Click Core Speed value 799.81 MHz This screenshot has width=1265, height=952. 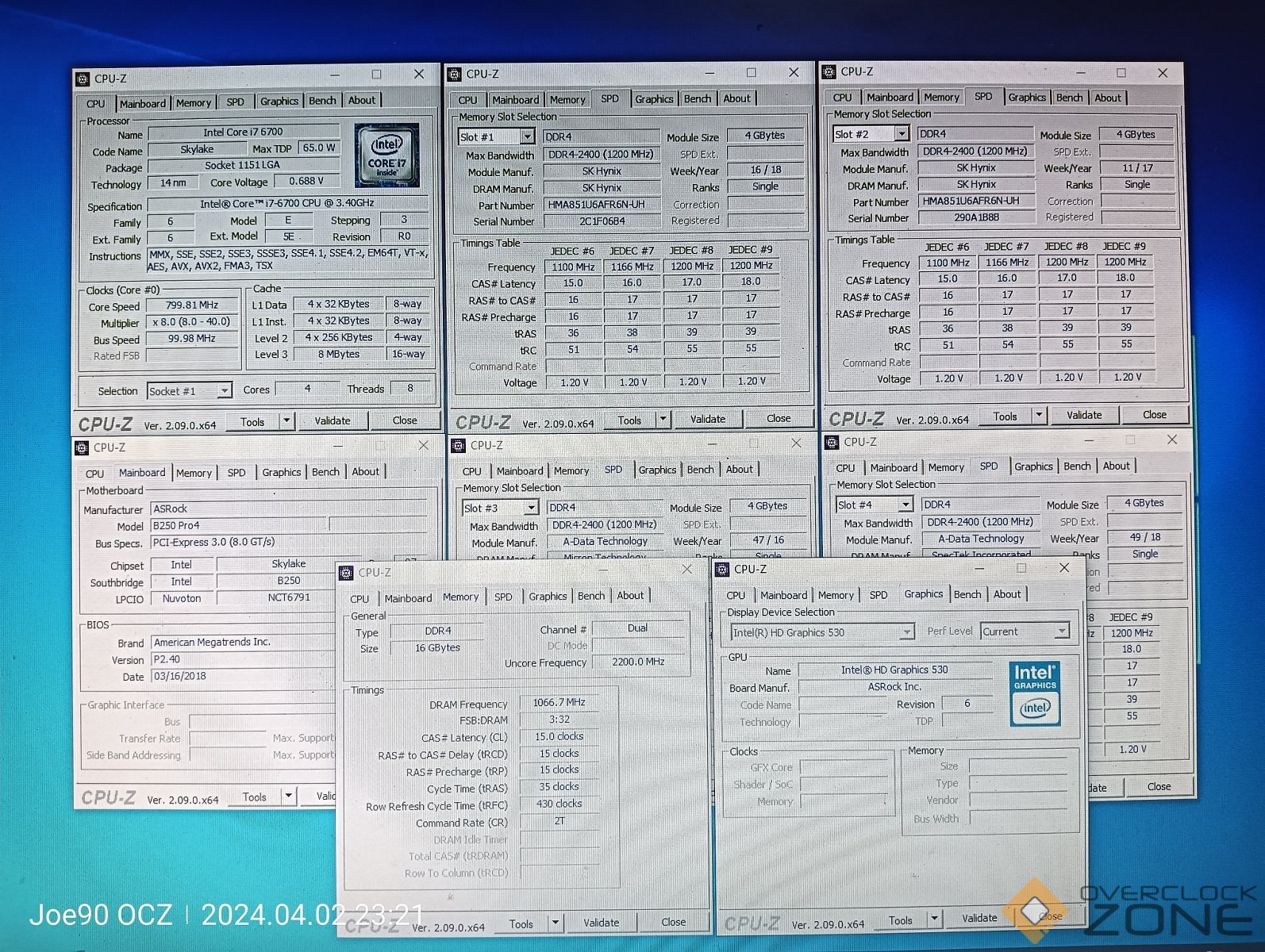[192, 305]
